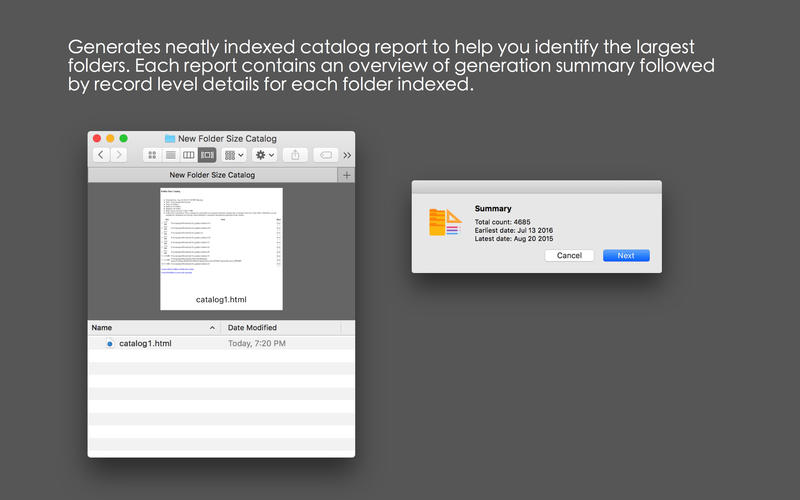This screenshot has width=800, height=500.
Task: Click the Earliest date: Jul 13 2016 line
Action: pos(514,230)
